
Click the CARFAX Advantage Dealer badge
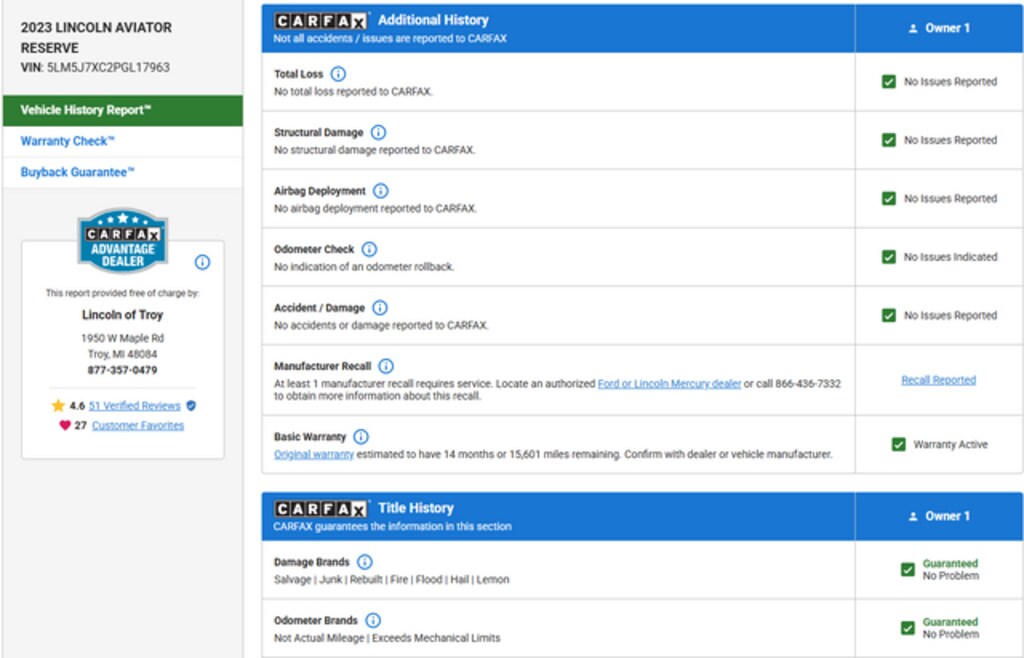(x=122, y=241)
